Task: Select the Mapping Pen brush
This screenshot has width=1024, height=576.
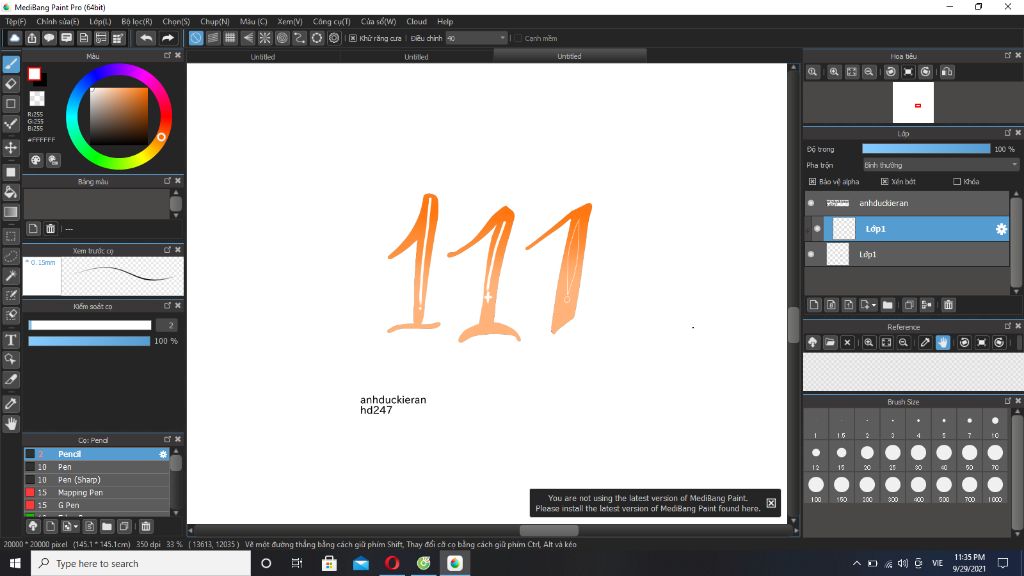Action: click(x=97, y=492)
